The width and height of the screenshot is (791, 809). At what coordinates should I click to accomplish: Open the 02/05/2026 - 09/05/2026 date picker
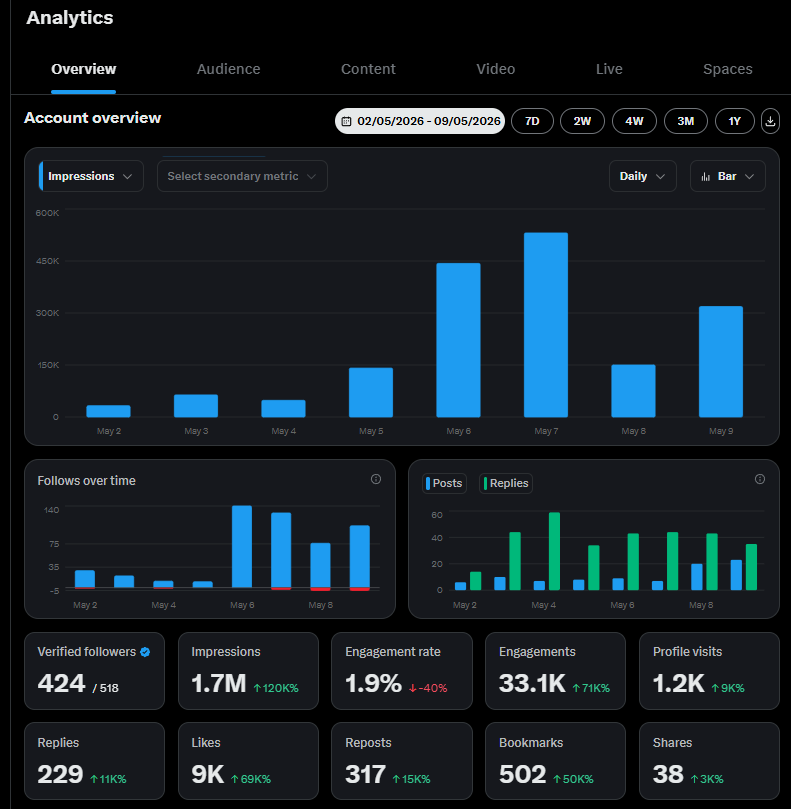(419, 121)
